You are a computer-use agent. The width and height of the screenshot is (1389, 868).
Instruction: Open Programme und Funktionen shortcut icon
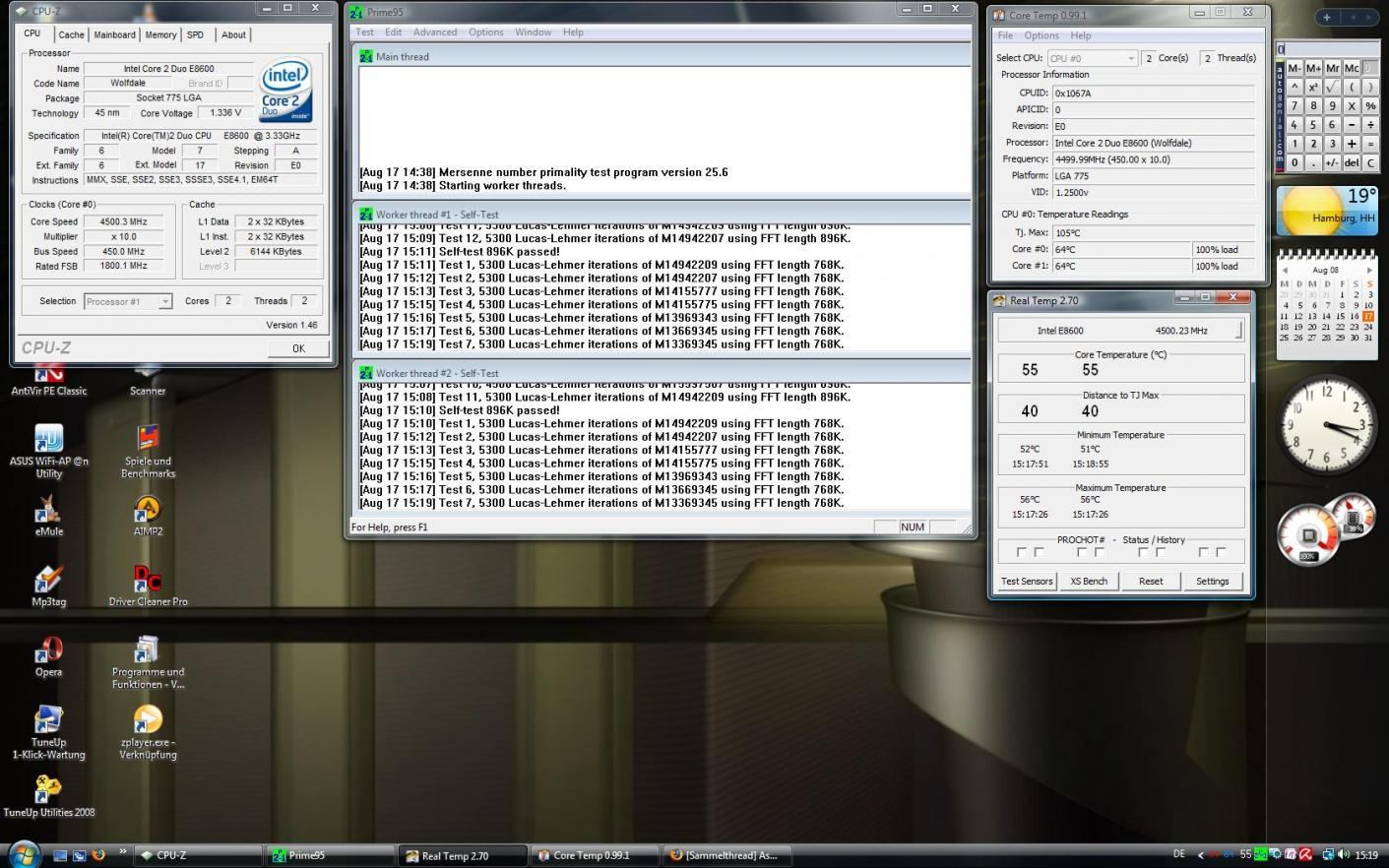(x=148, y=661)
